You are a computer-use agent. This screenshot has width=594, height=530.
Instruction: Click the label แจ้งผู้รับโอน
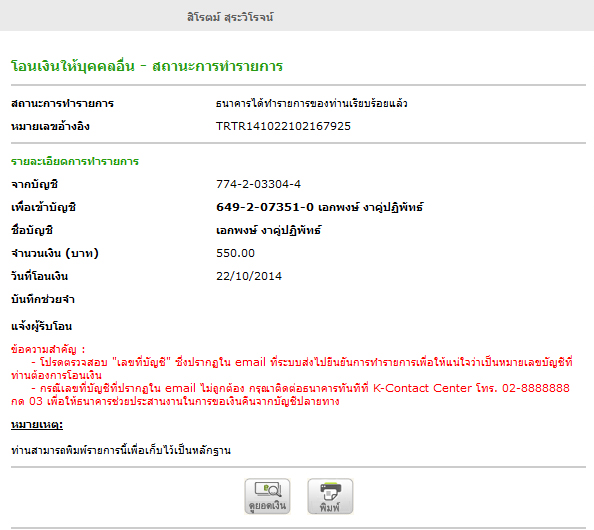(x=41, y=326)
